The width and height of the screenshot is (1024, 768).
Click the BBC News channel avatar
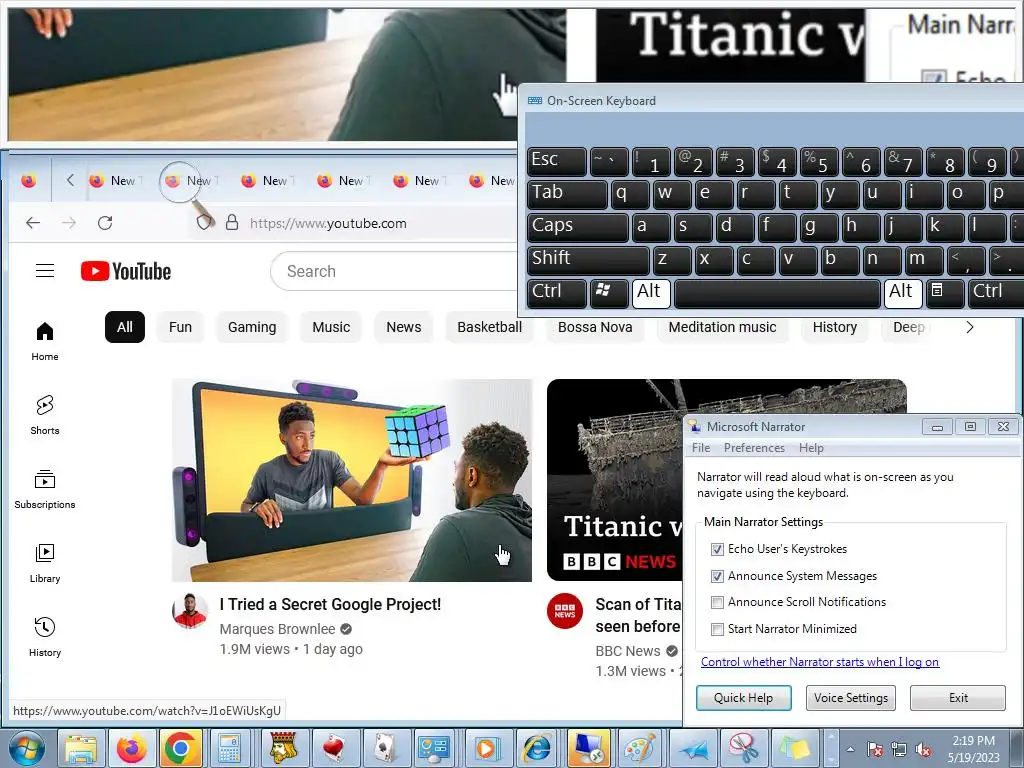click(x=565, y=611)
